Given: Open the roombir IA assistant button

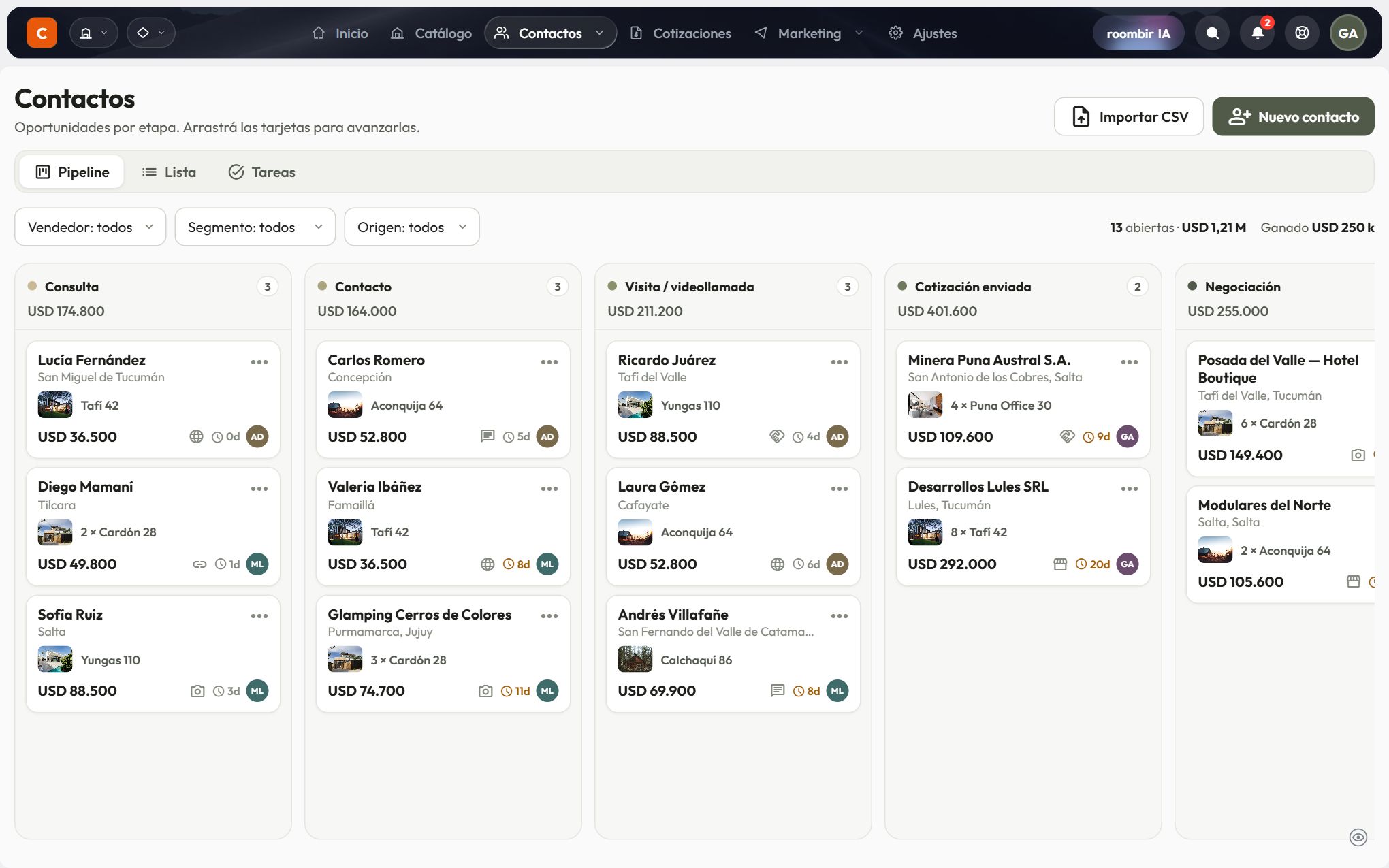Looking at the screenshot, I should pyautogui.click(x=1138, y=33).
